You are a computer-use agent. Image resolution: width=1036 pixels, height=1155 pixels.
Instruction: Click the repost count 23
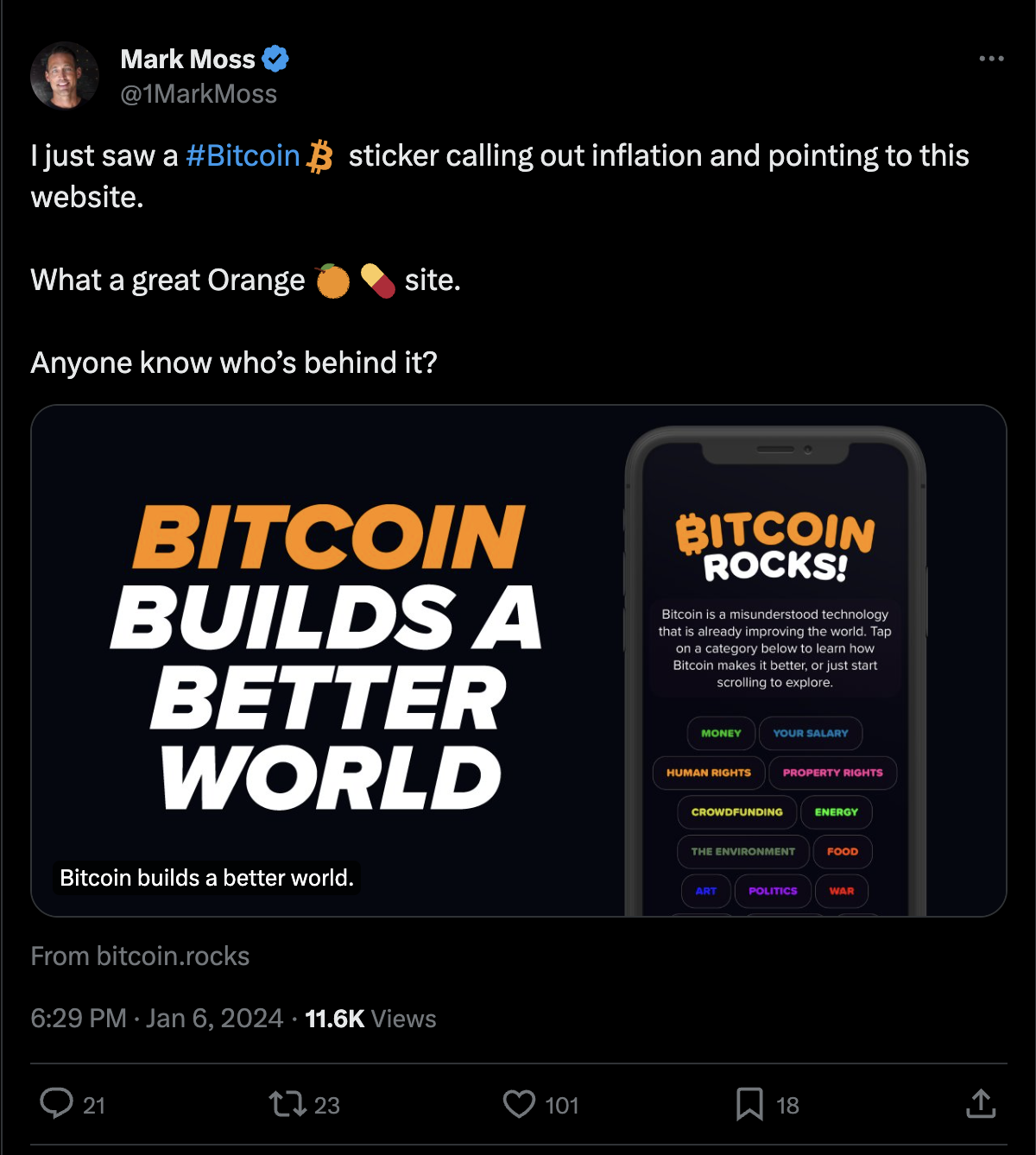pyautogui.click(x=327, y=1105)
